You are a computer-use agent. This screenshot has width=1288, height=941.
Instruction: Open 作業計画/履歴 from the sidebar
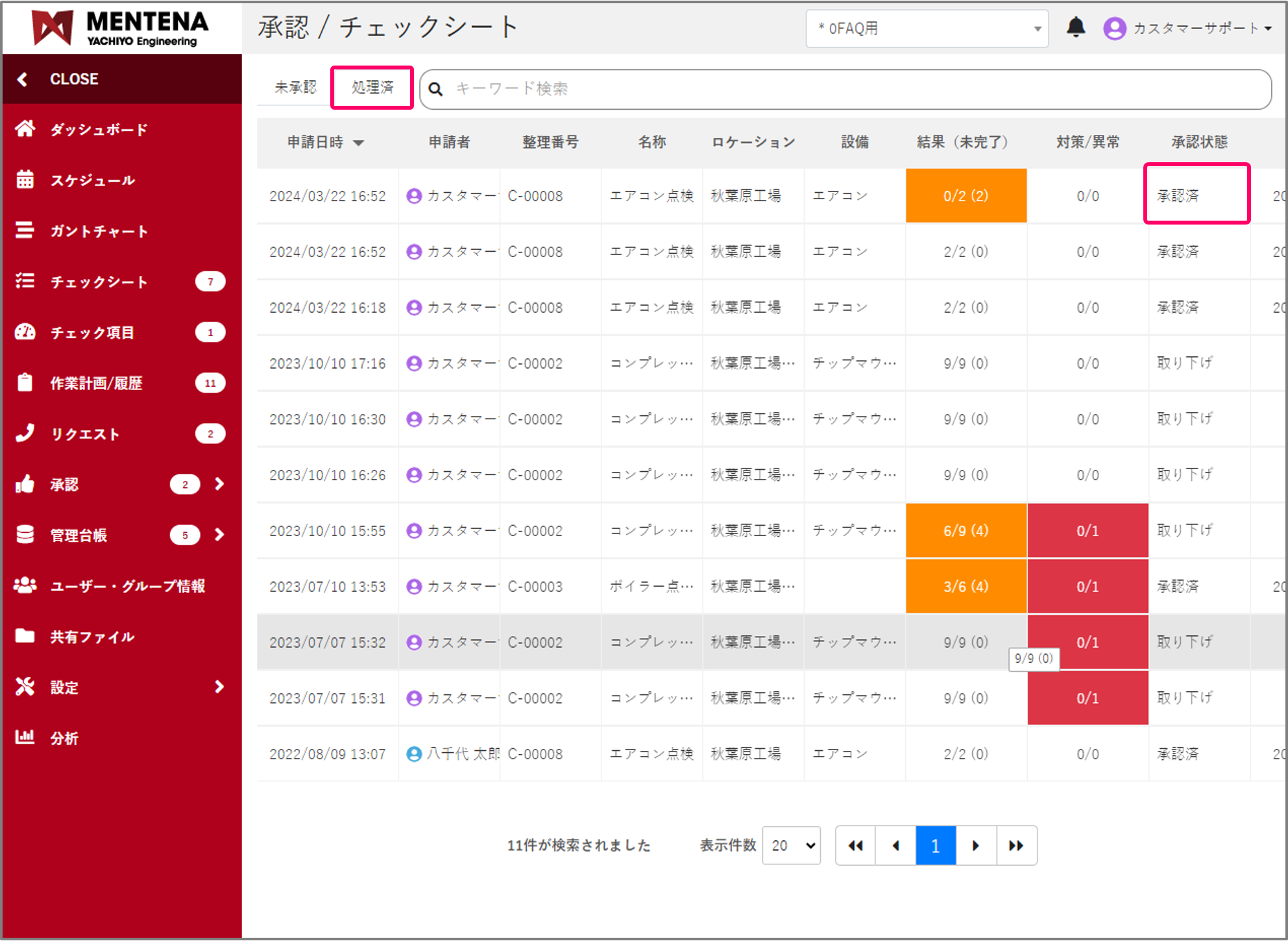tap(99, 383)
